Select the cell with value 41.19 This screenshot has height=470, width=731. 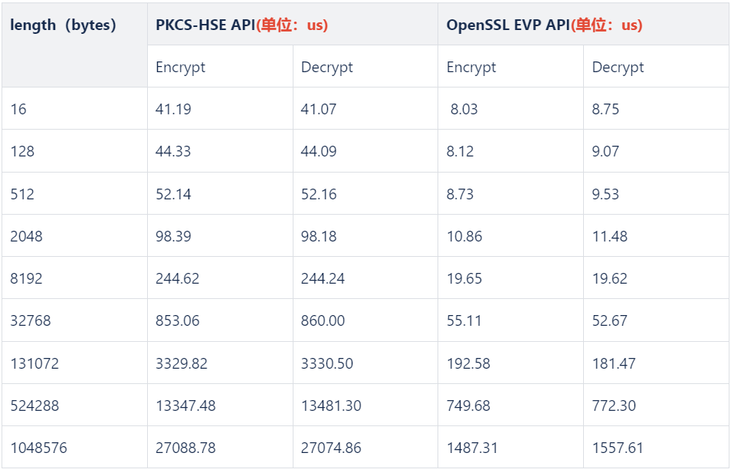tap(220, 109)
